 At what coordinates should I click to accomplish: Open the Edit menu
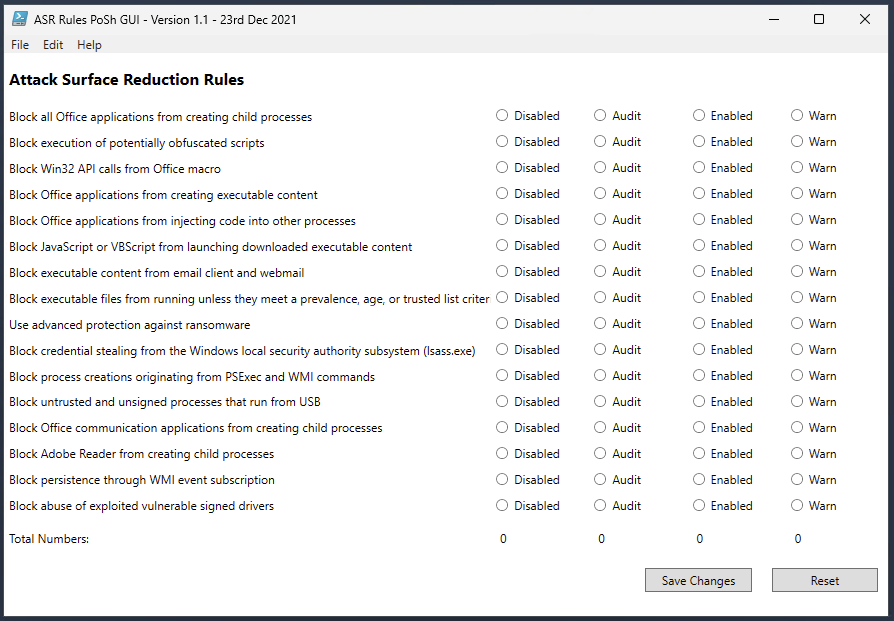(53, 45)
